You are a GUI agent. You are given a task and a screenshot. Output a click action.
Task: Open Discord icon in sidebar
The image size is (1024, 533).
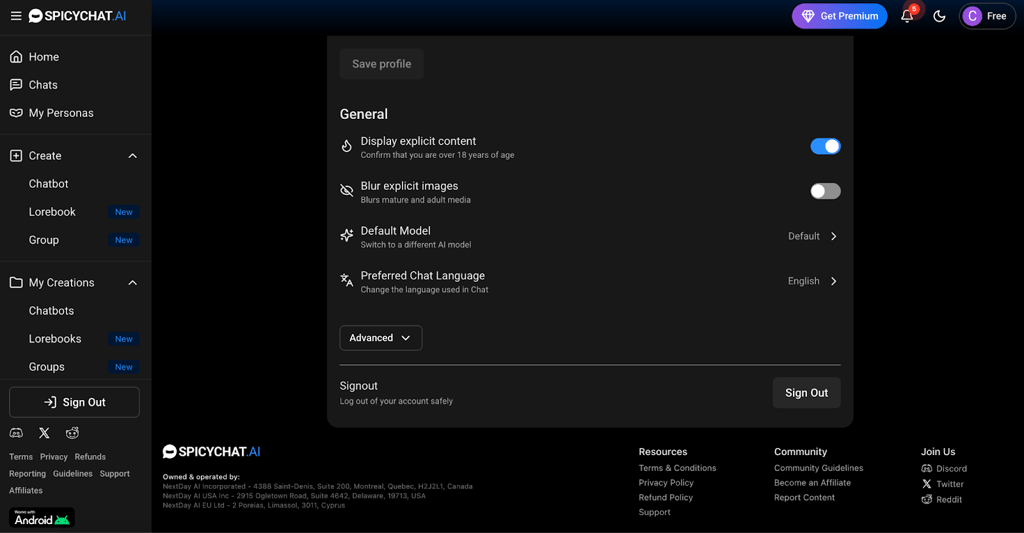(16, 433)
